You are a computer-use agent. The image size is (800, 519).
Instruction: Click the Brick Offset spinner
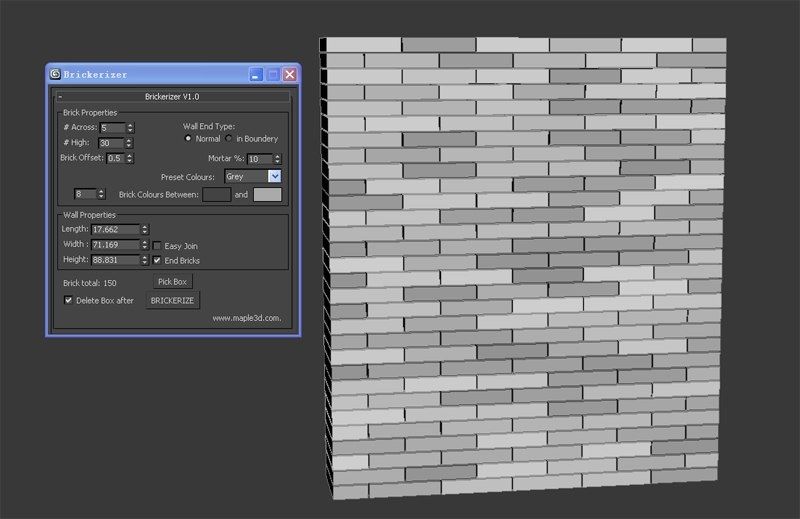(x=130, y=158)
